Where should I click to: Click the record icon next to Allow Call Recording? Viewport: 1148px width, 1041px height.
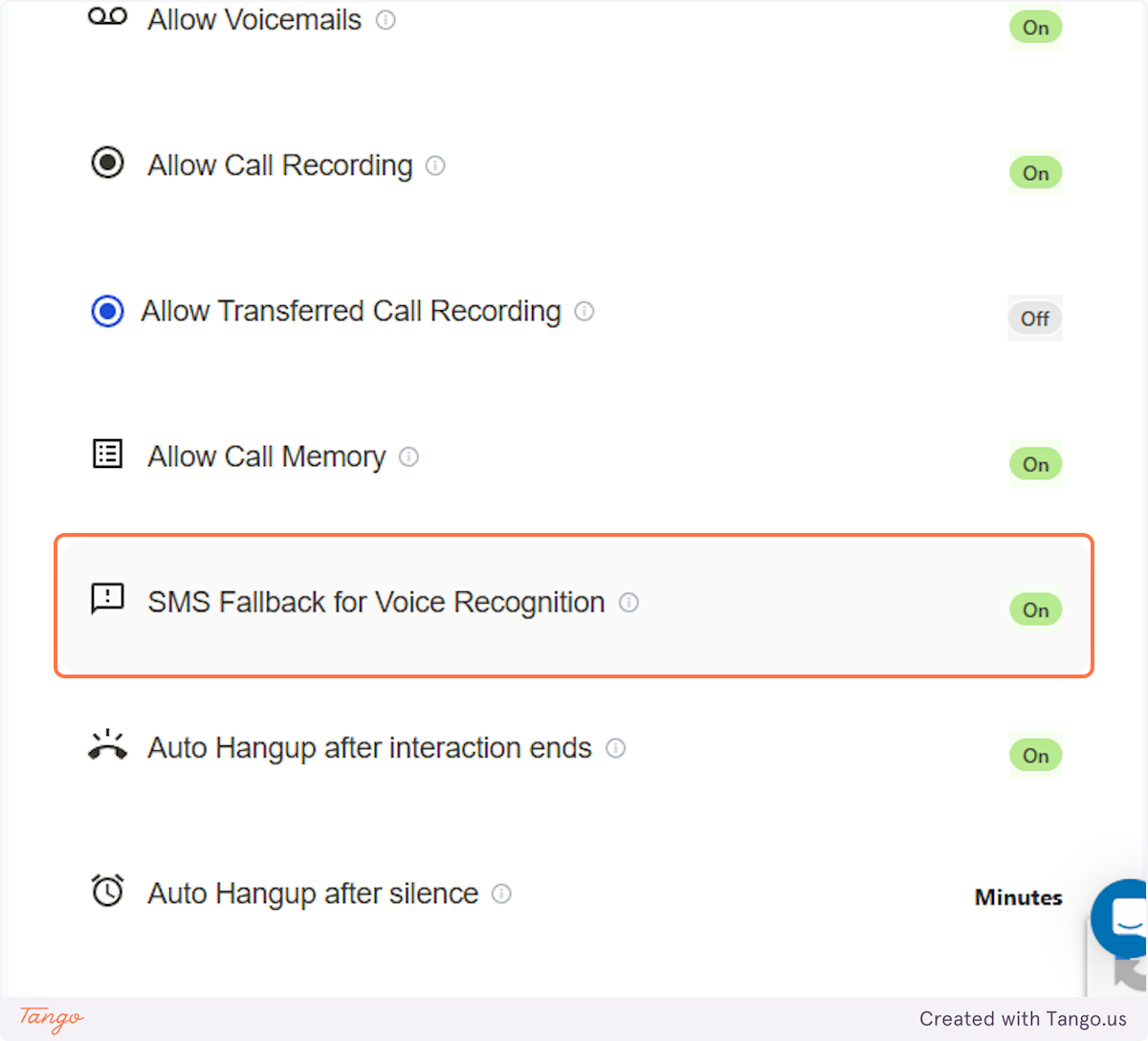click(x=107, y=163)
